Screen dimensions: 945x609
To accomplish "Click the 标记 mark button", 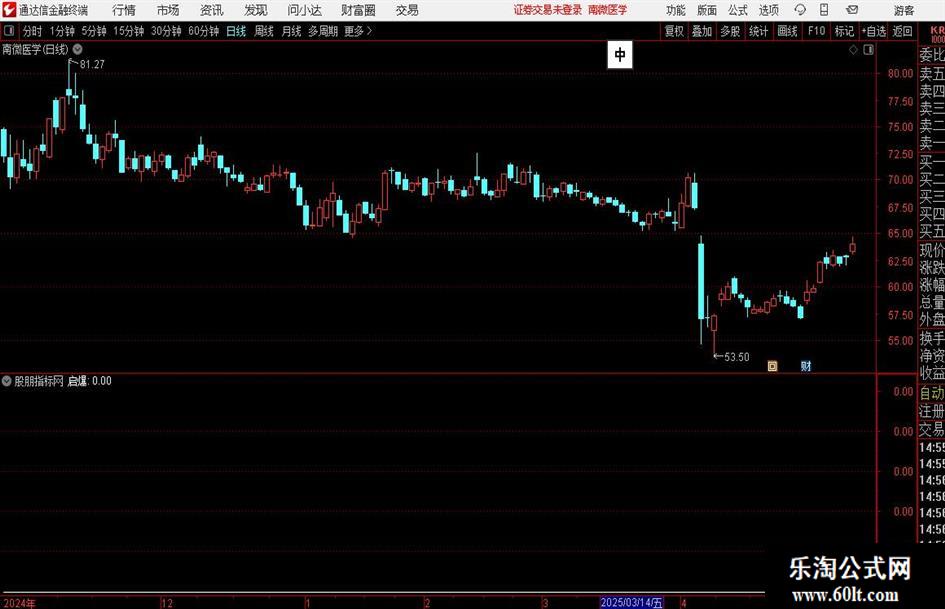I will point(844,31).
